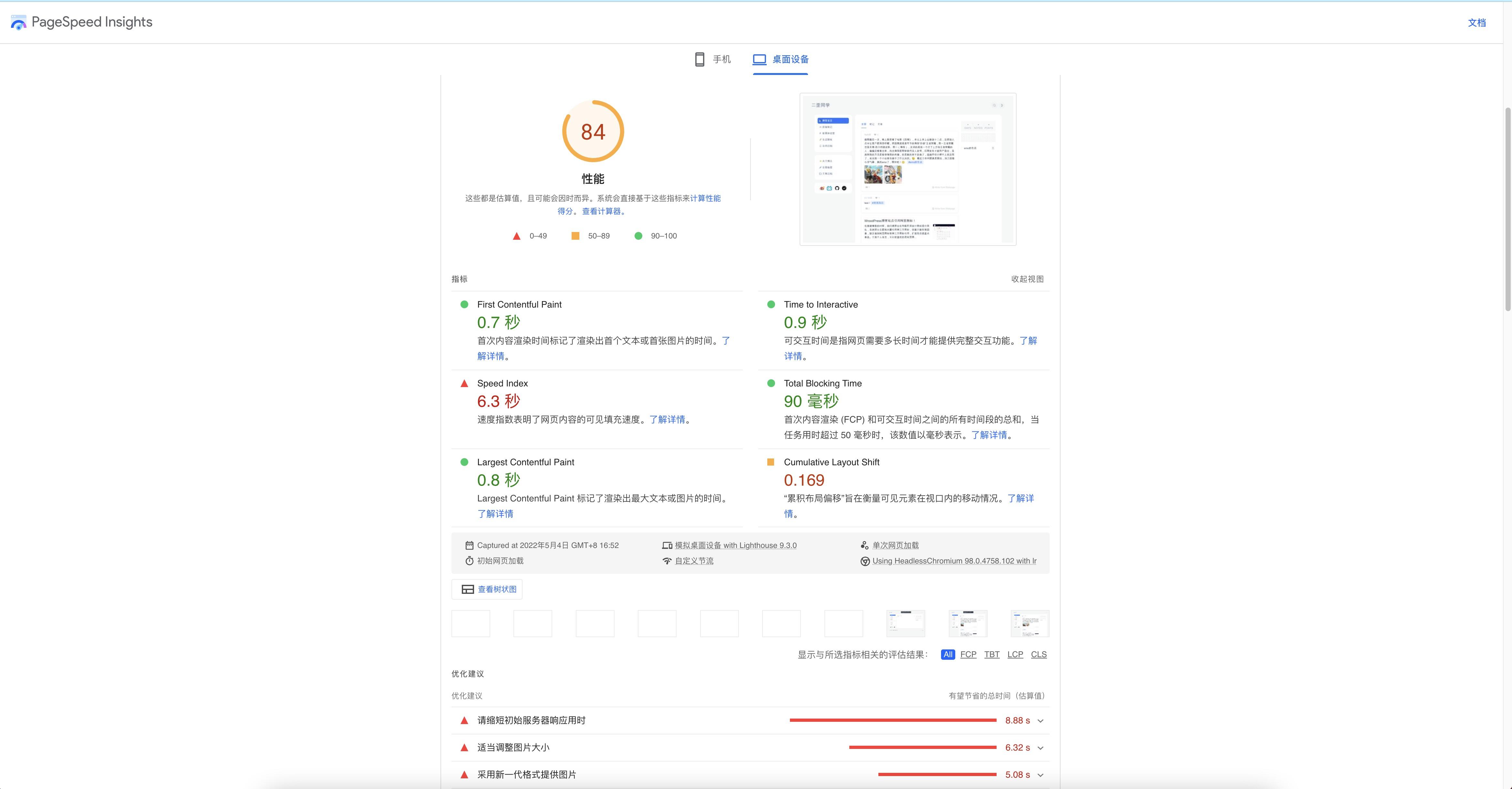
Task: Enable the FCP results filter
Action: coord(968,654)
